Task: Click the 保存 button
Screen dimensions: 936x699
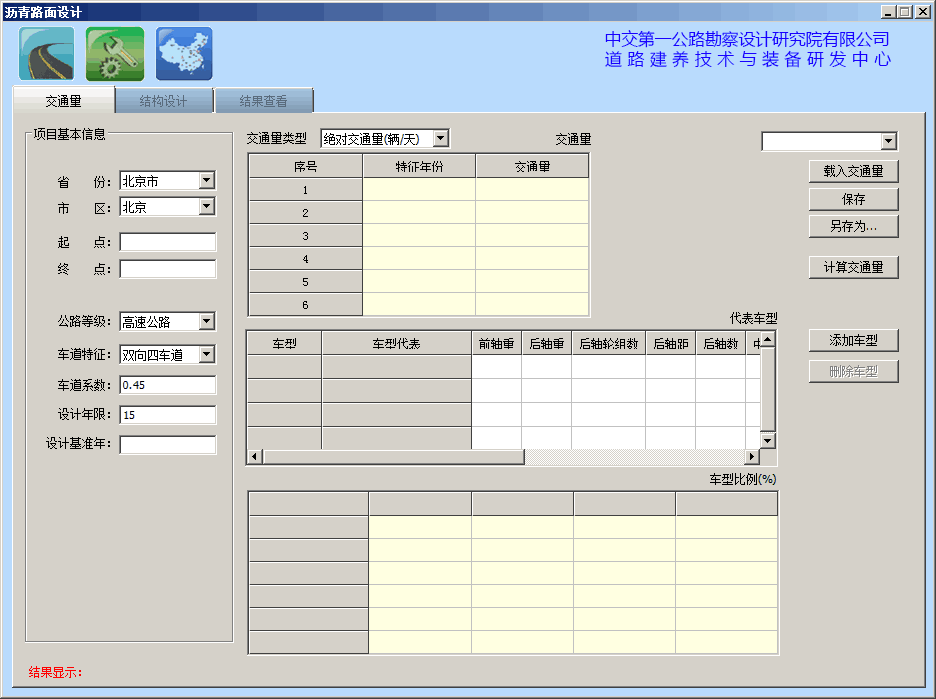Action: click(x=853, y=199)
